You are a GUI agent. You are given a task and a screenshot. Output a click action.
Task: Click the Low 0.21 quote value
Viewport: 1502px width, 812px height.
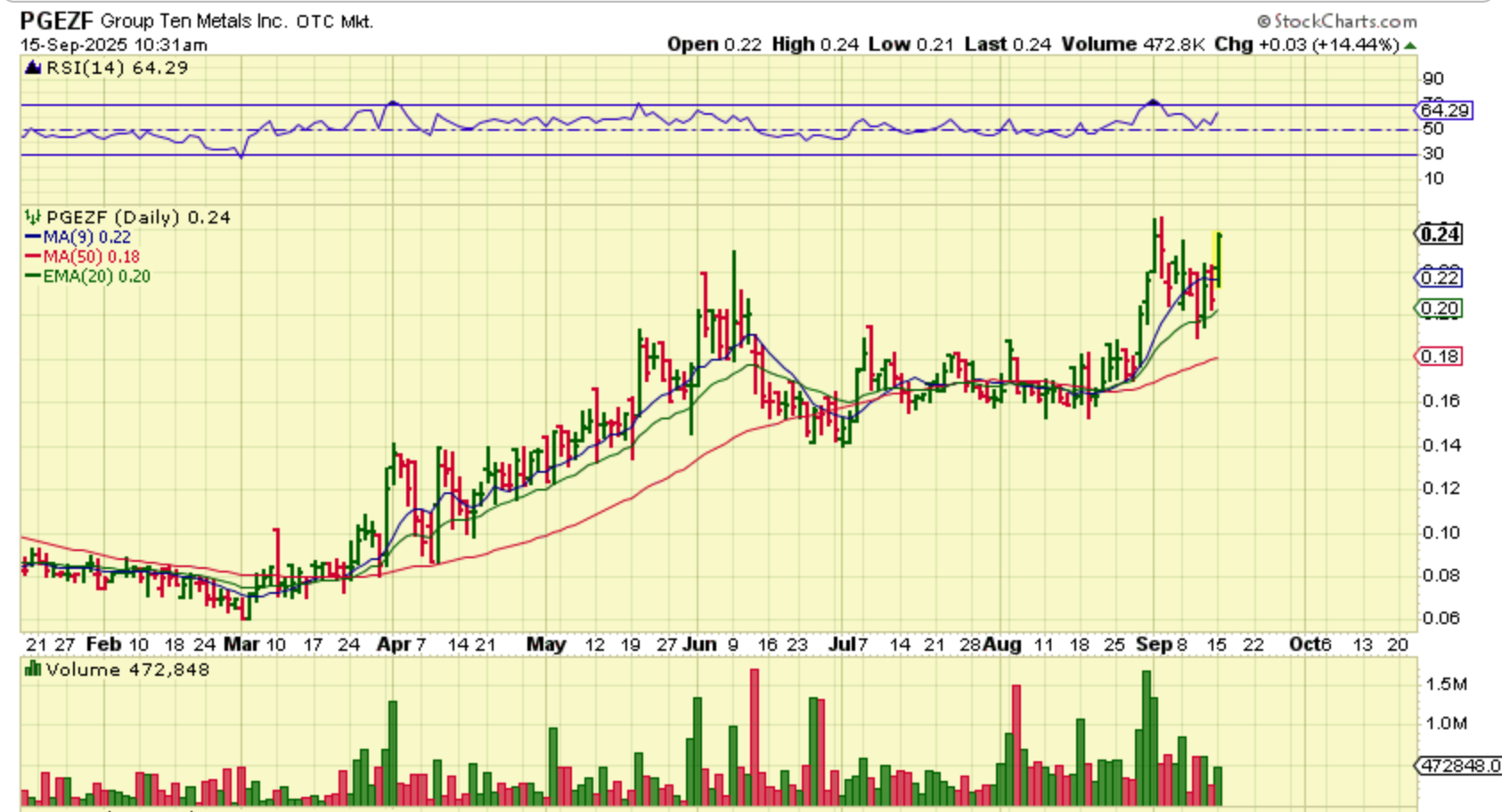[x=911, y=45]
